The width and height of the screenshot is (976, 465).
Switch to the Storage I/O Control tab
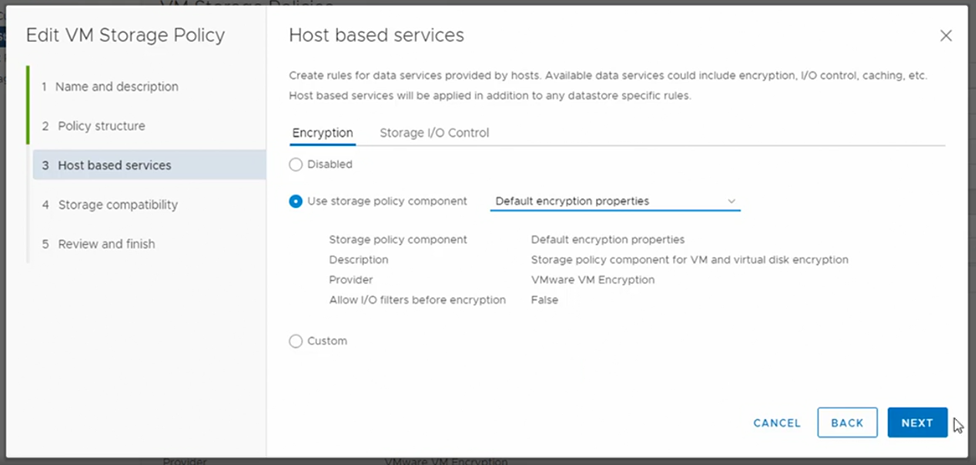pos(434,133)
